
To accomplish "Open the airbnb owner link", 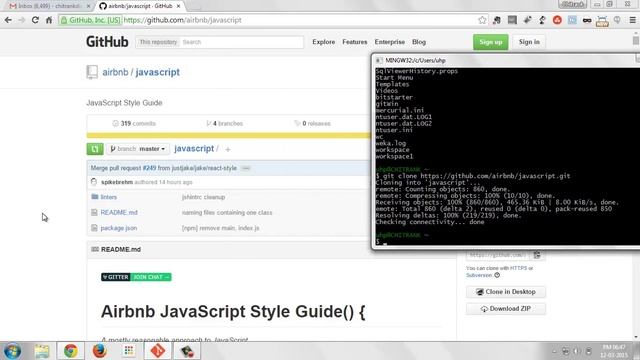I will coord(115,72).
